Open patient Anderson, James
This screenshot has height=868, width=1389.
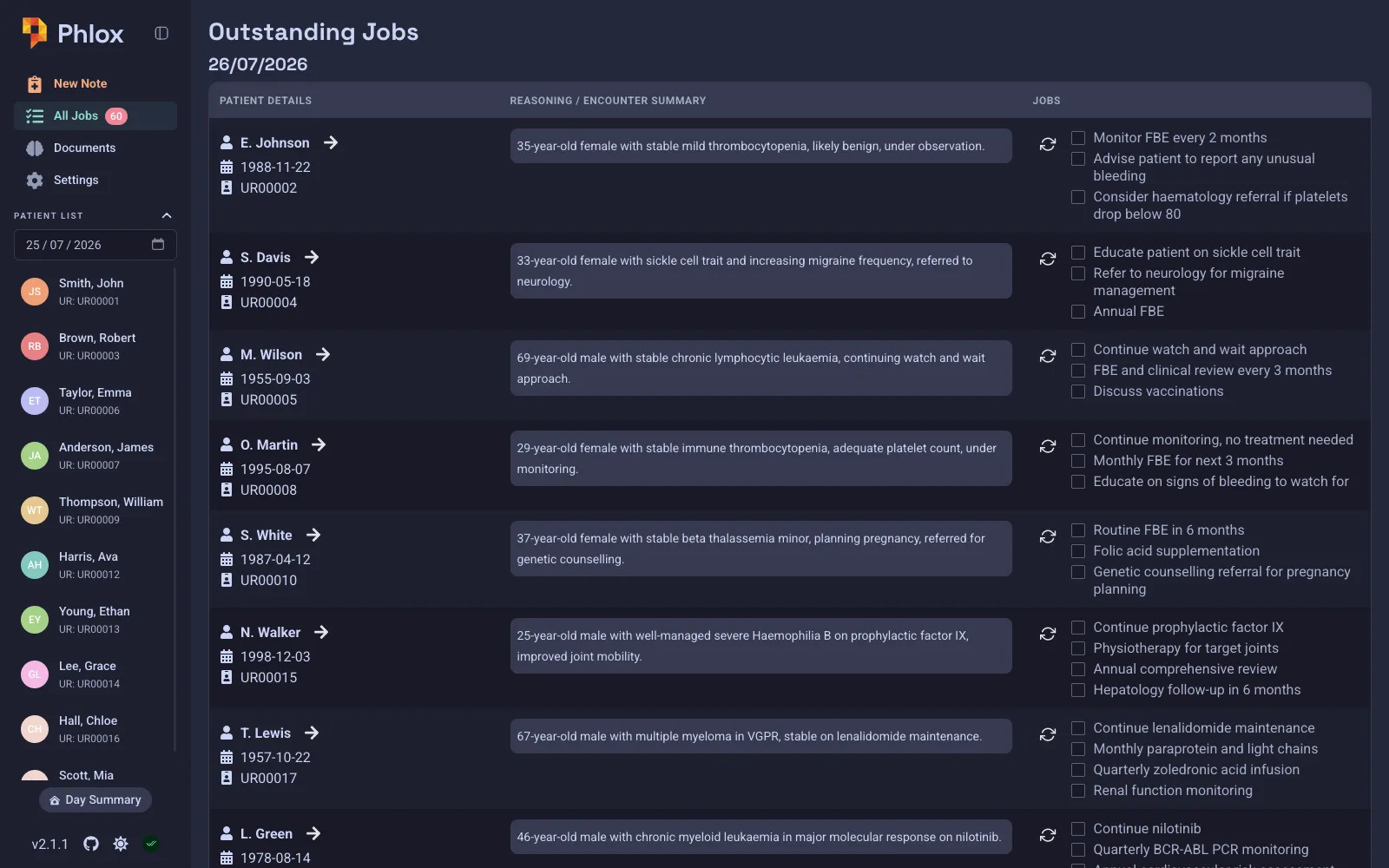[x=95, y=456]
